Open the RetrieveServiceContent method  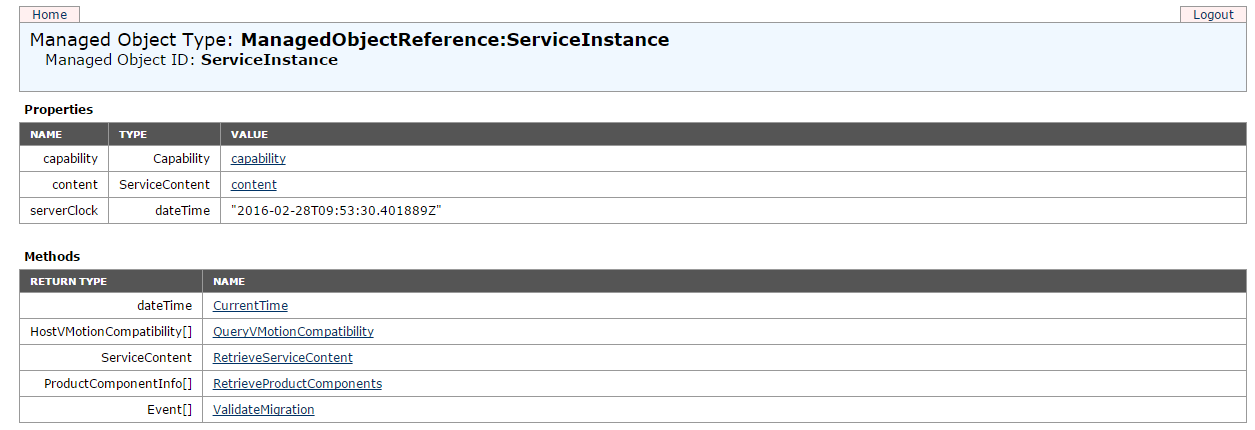[x=283, y=358]
